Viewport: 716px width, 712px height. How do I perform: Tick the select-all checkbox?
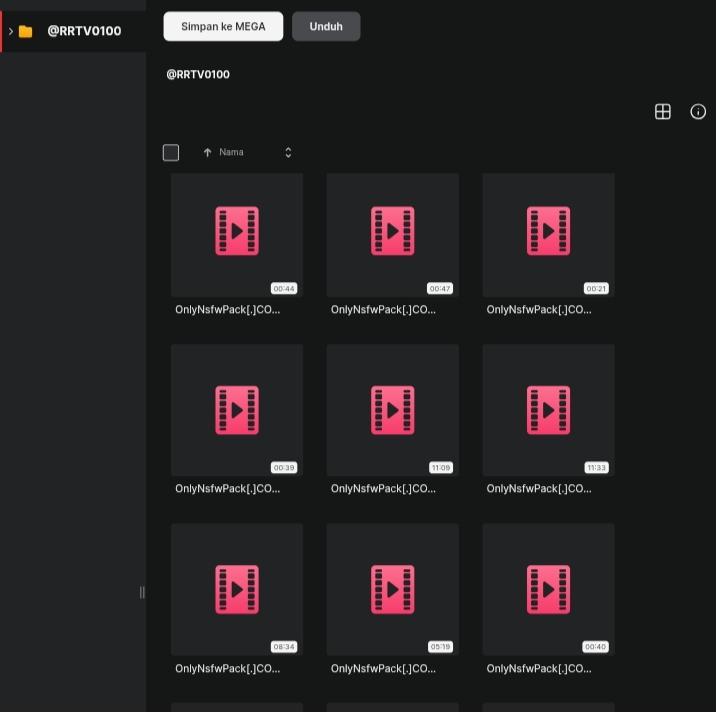pyautogui.click(x=171, y=153)
